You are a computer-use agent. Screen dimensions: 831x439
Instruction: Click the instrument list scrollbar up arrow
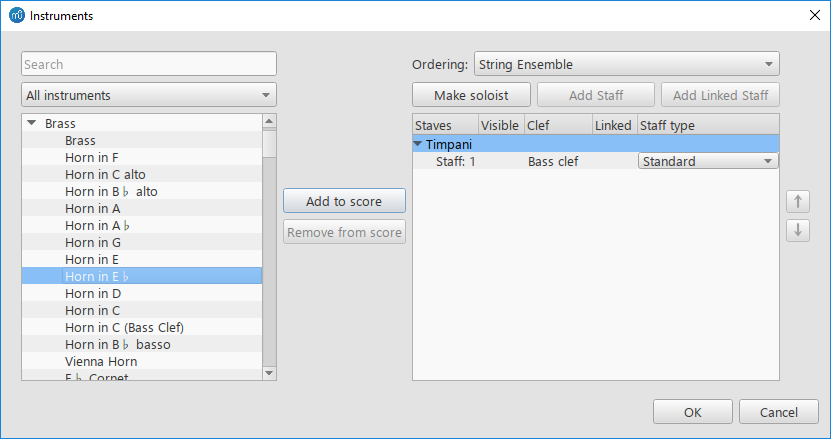click(269, 122)
